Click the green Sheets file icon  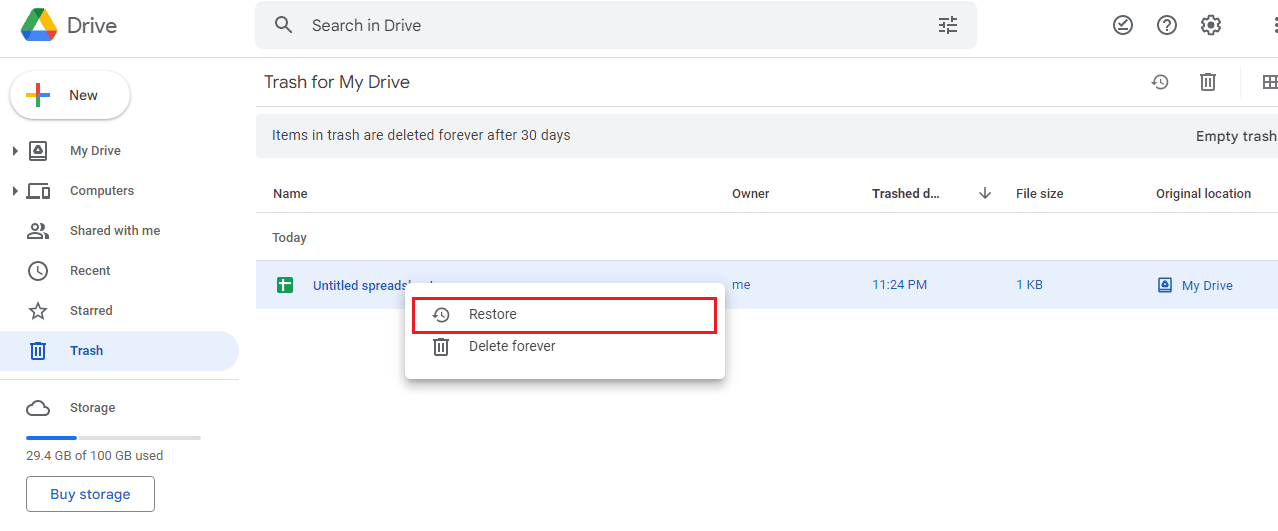(x=285, y=285)
